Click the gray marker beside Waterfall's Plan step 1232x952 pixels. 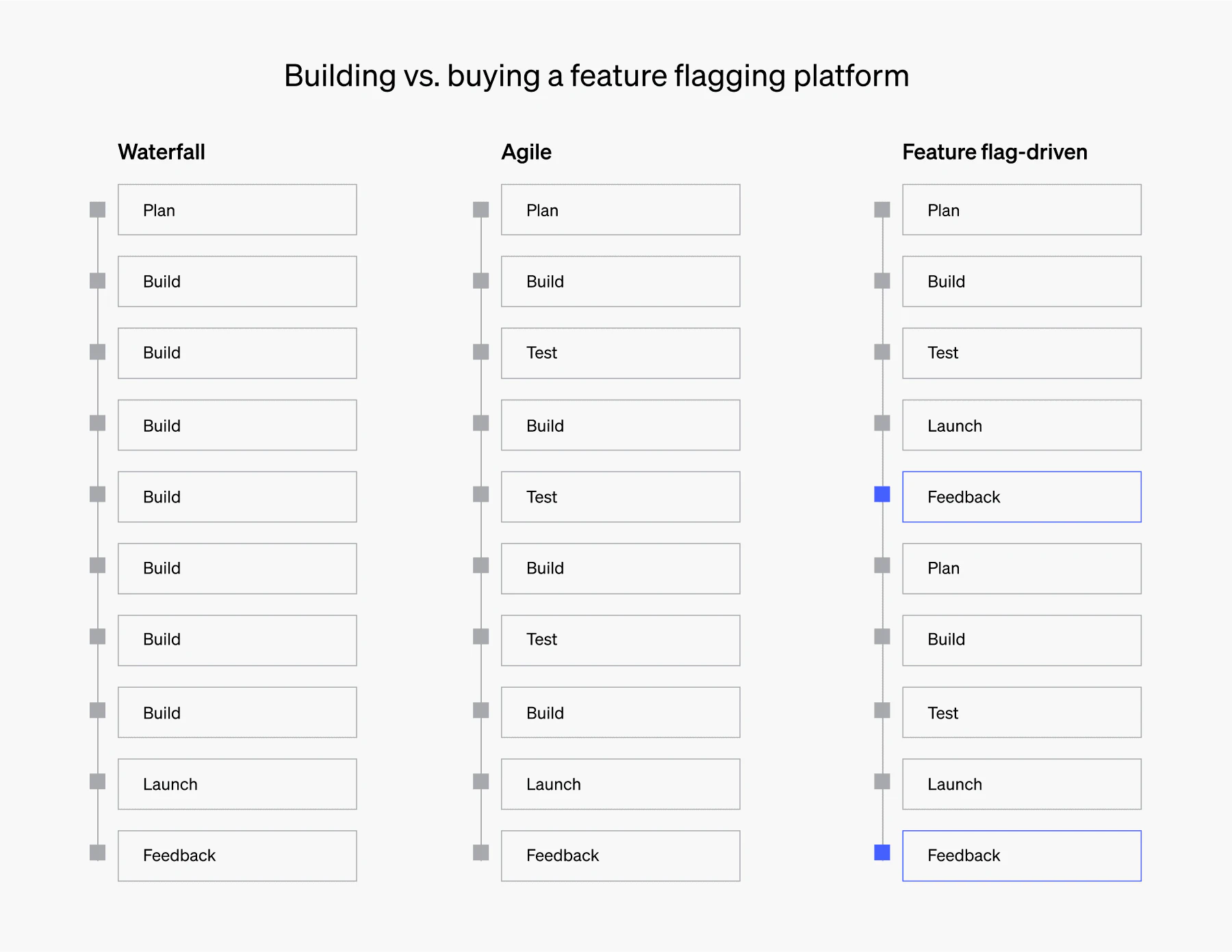pyautogui.click(x=98, y=209)
